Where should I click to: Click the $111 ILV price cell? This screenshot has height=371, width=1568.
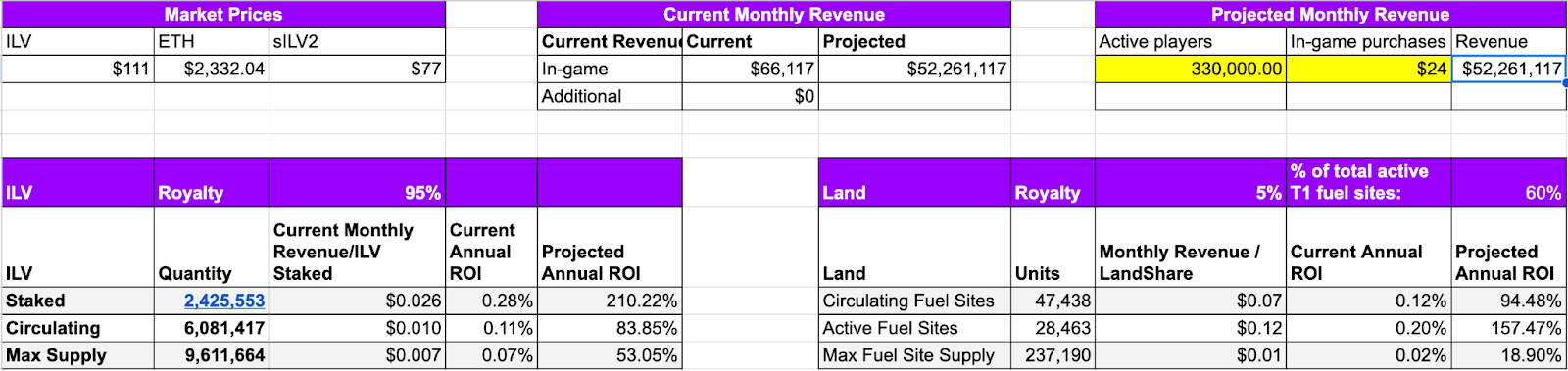coord(77,69)
